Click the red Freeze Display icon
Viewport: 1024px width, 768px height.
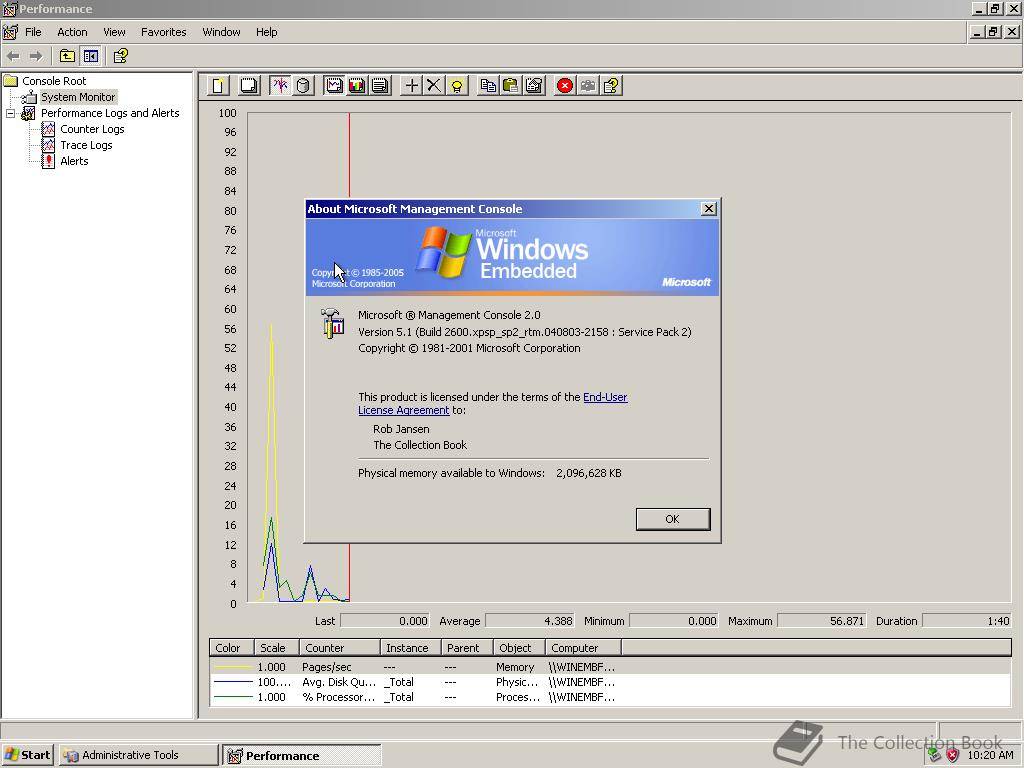click(x=565, y=86)
